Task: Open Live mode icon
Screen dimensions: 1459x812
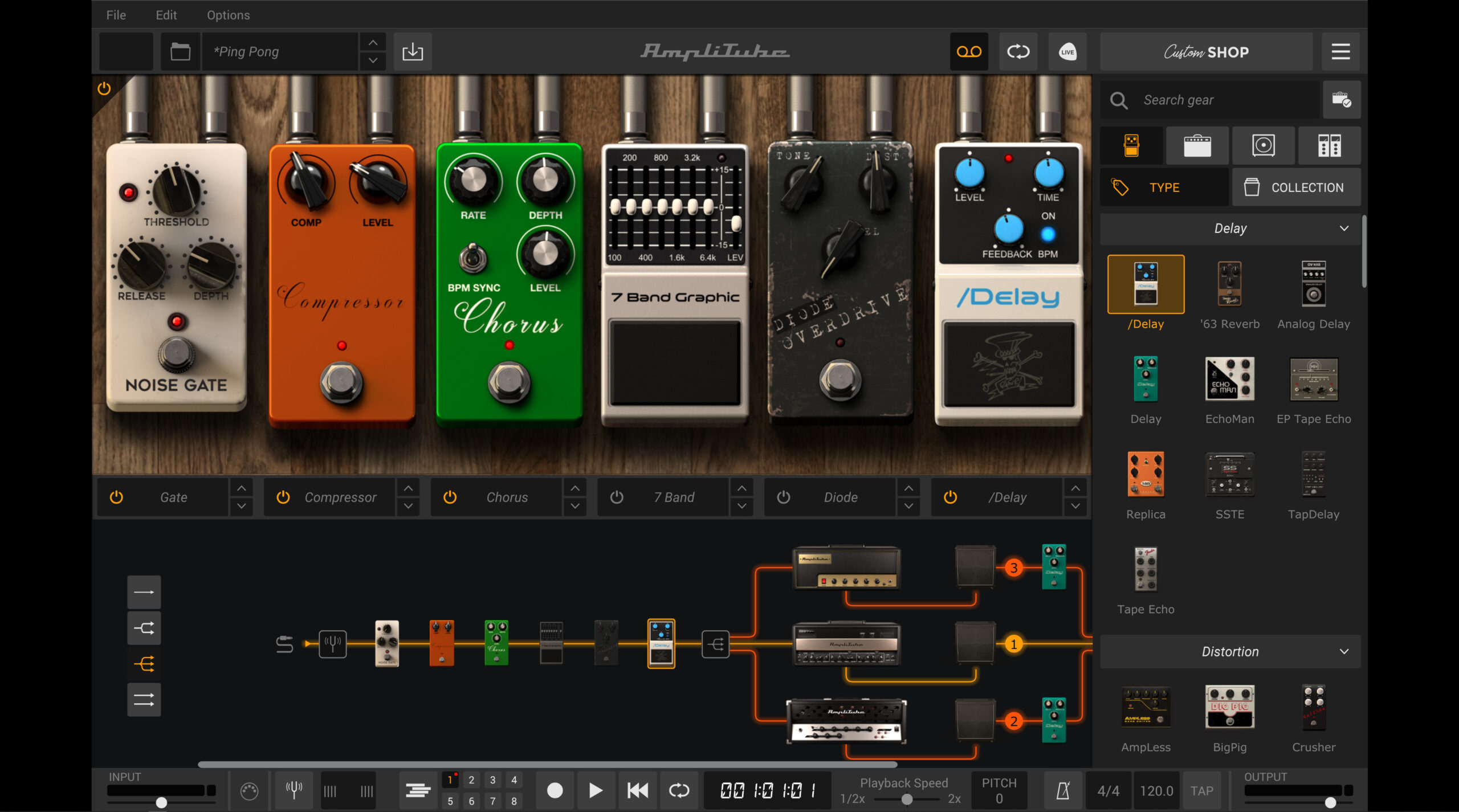Action: pyautogui.click(x=1067, y=52)
